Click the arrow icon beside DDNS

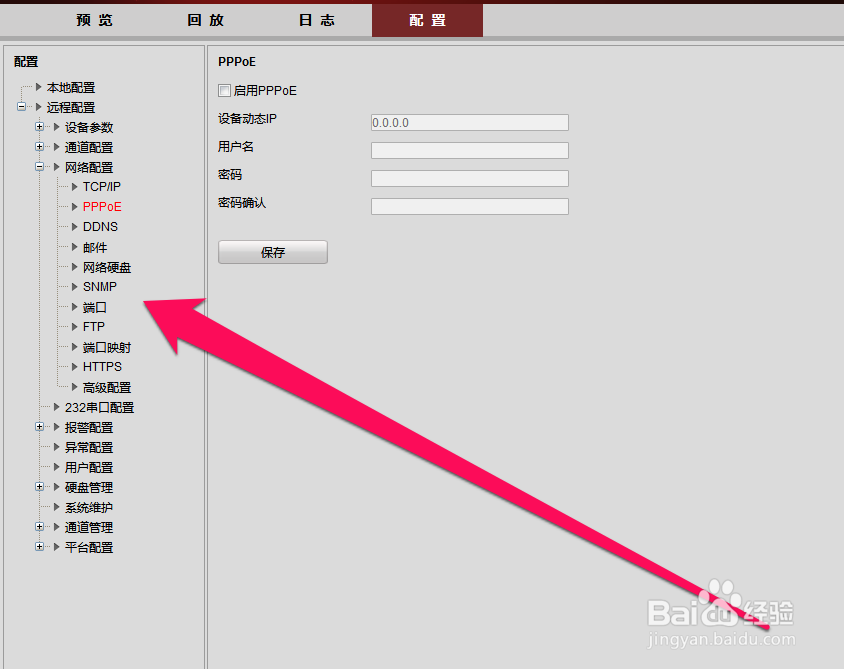coord(75,226)
